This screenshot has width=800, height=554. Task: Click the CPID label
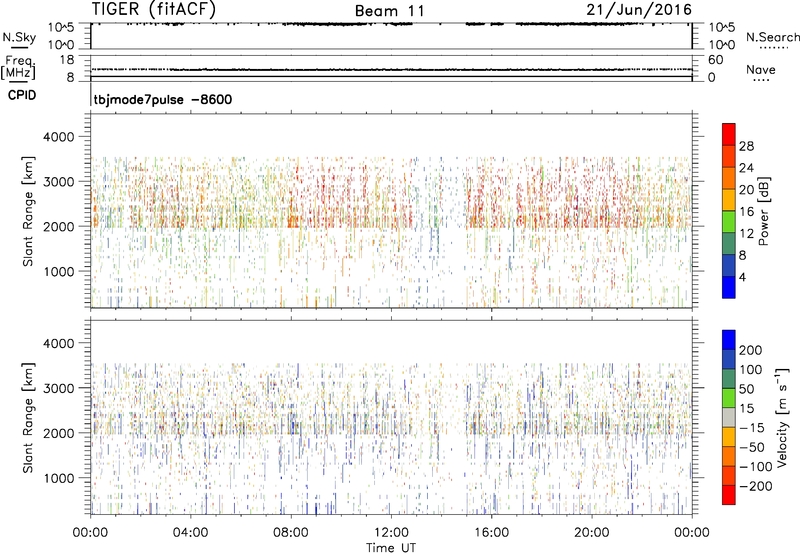point(22,95)
